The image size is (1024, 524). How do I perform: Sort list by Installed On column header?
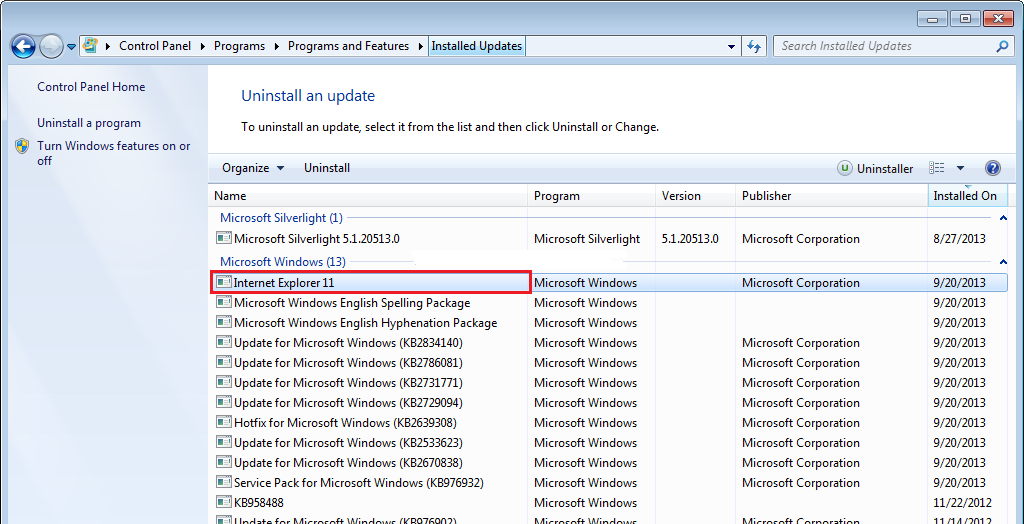click(x=964, y=196)
